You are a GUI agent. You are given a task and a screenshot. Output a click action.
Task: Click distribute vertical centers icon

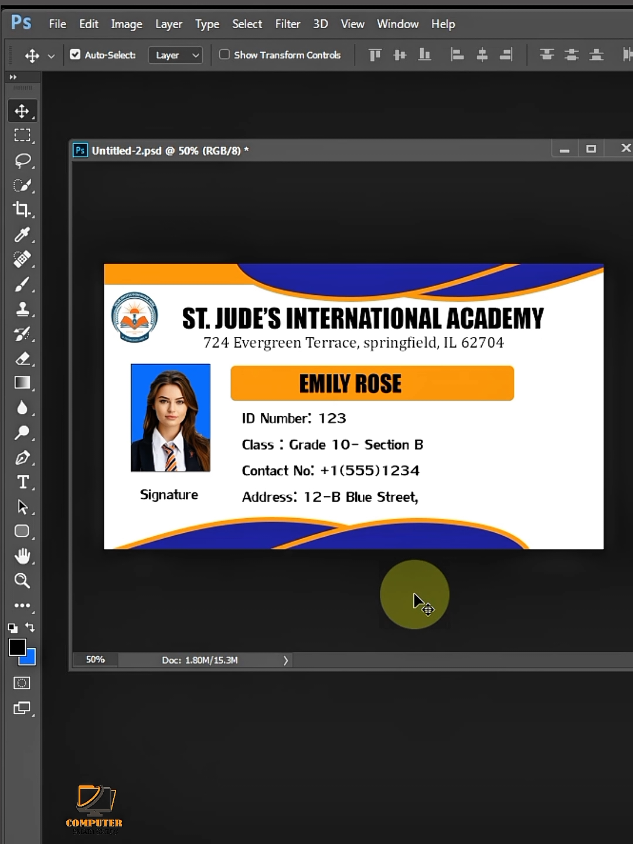pos(572,54)
